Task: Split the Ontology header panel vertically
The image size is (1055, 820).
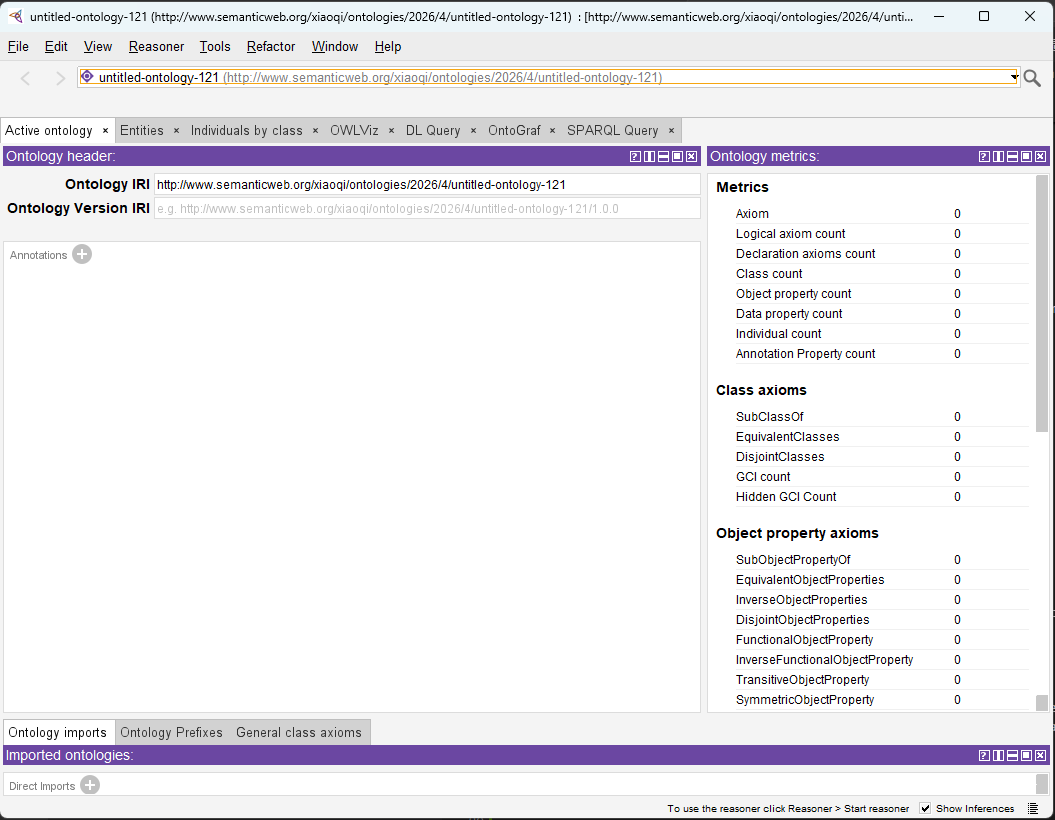Action: click(649, 156)
